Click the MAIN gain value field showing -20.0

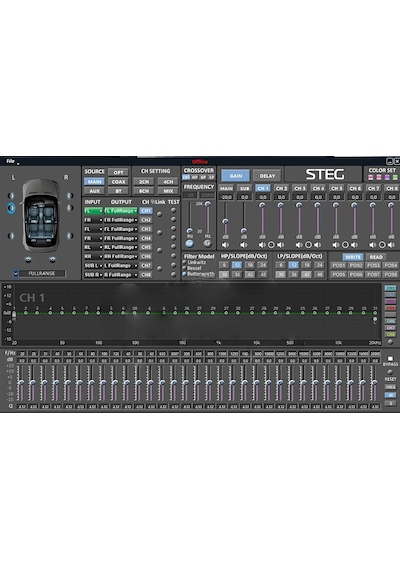point(226,197)
